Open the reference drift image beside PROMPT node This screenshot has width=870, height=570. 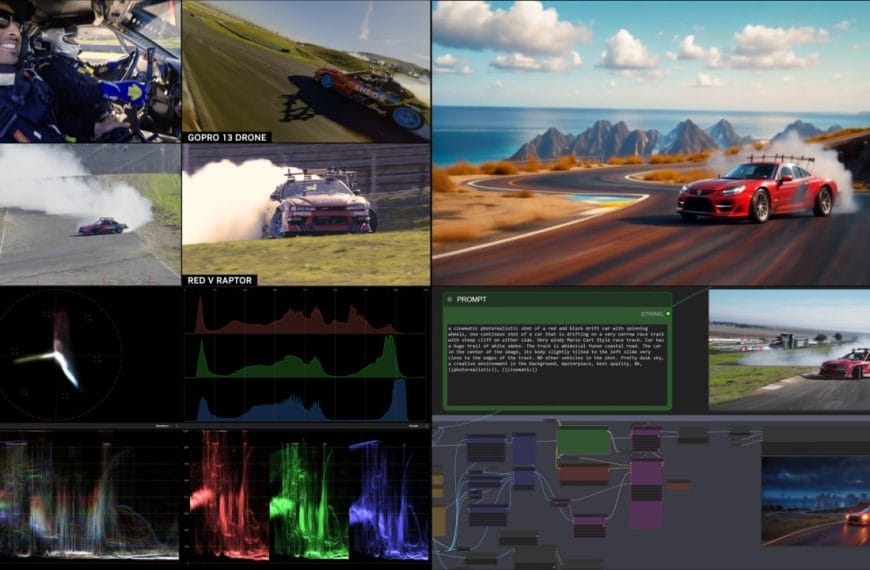coord(790,350)
